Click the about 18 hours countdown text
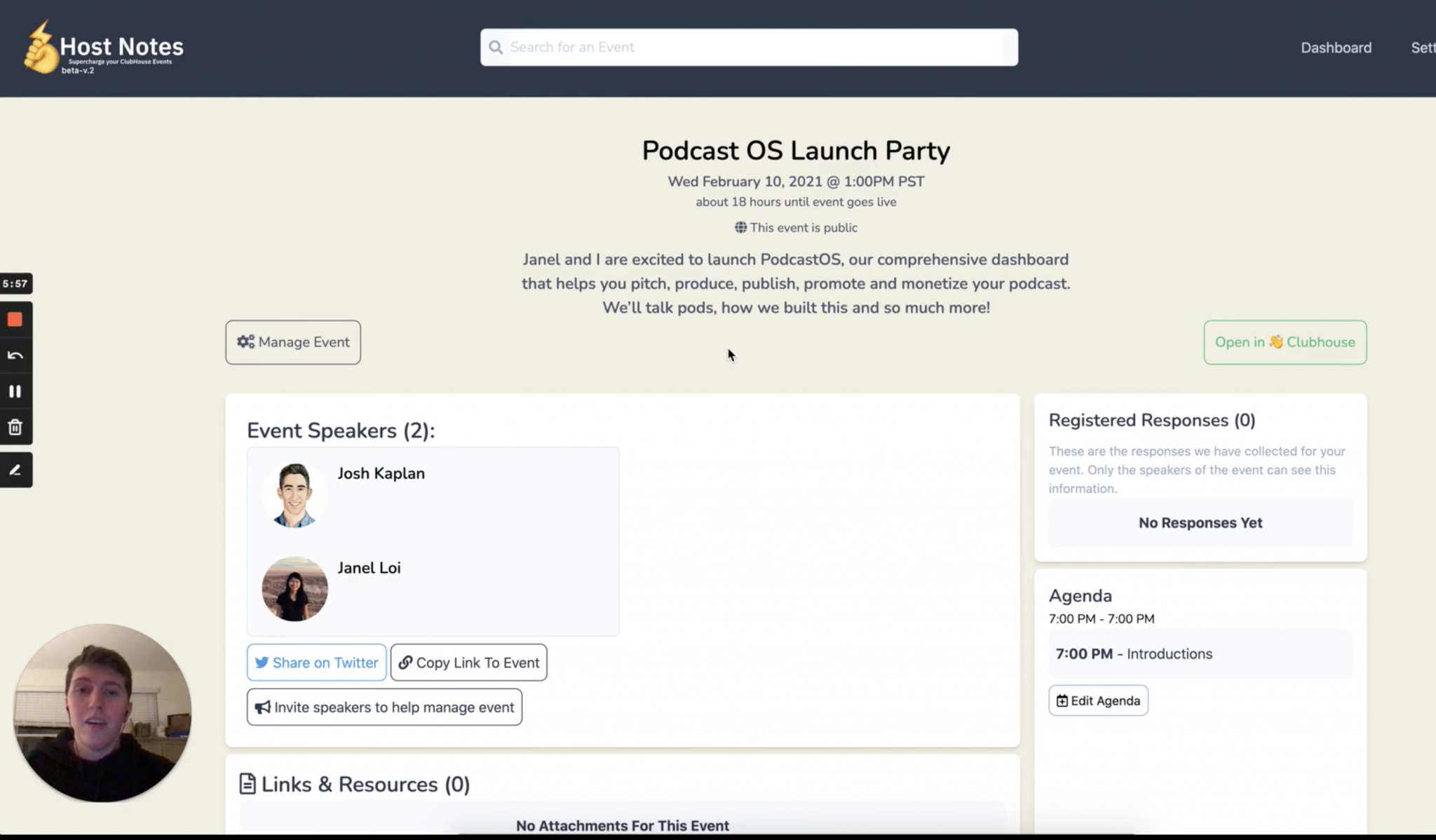 point(796,202)
